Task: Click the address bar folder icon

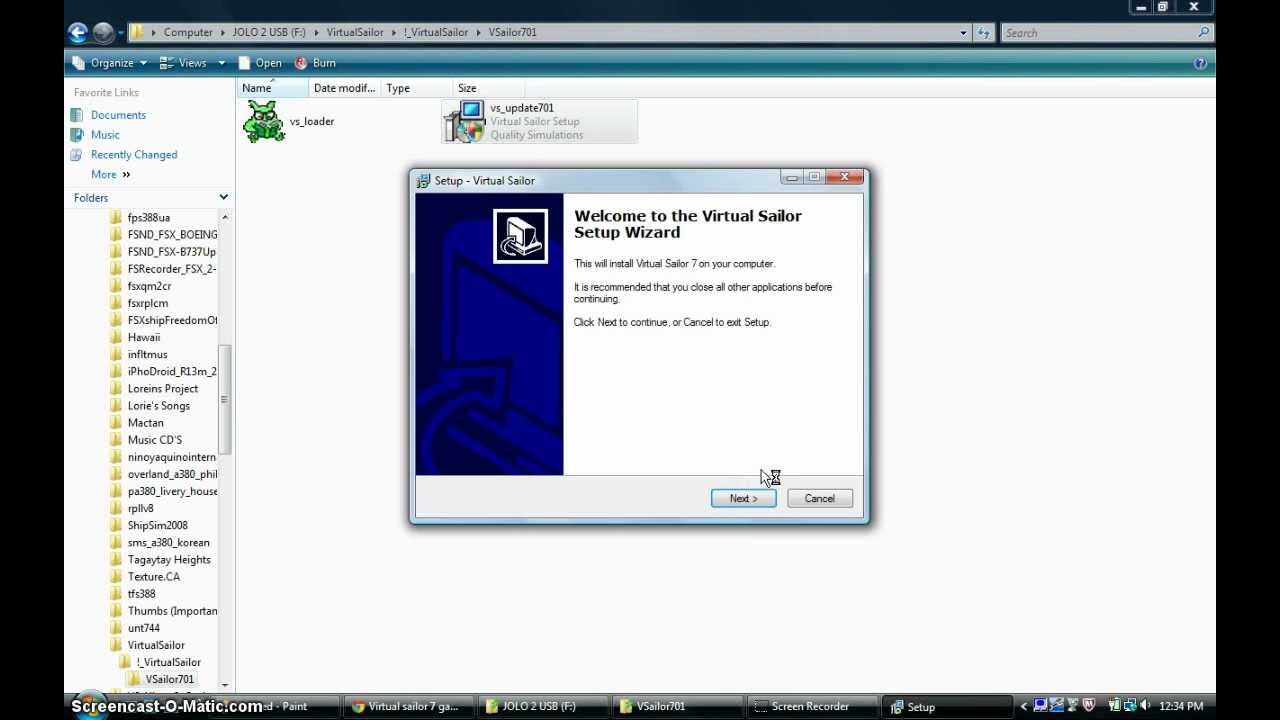Action: pos(138,32)
